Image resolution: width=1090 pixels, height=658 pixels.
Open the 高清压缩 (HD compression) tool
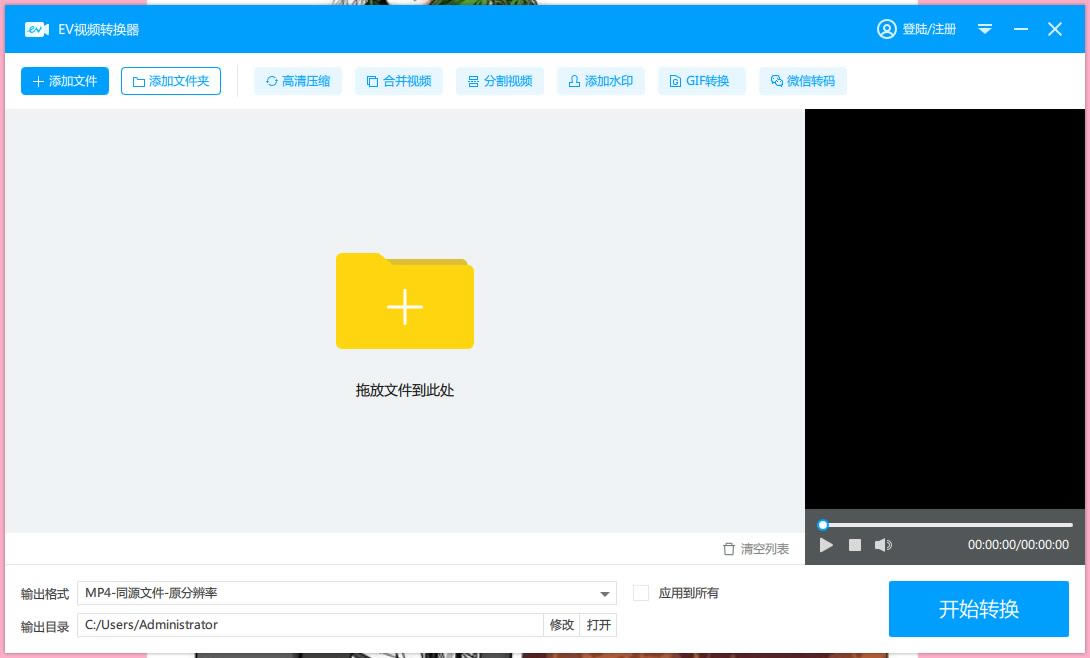pyautogui.click(x=297, y=81)
